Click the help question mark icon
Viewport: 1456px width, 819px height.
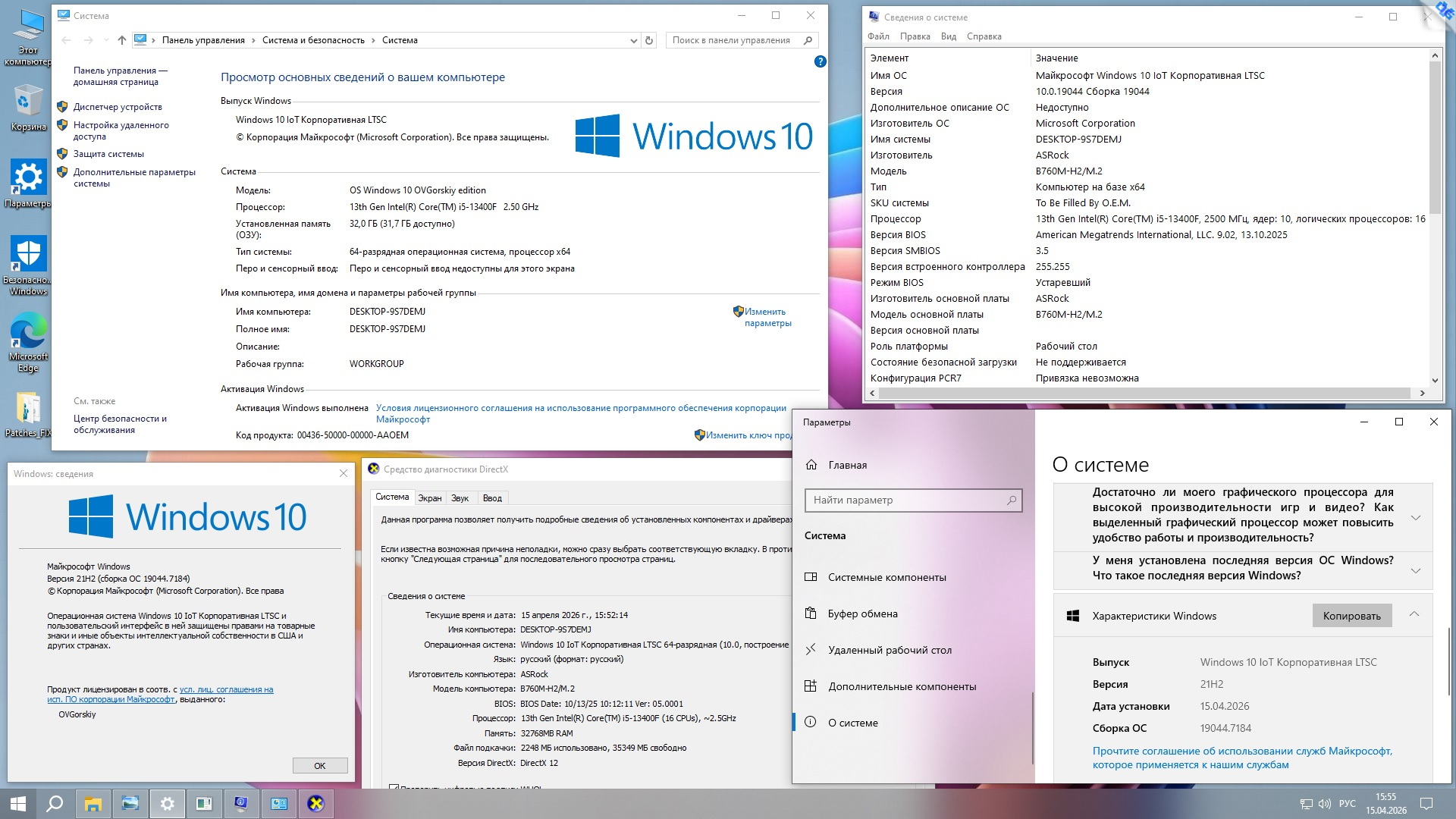[820, 61]
